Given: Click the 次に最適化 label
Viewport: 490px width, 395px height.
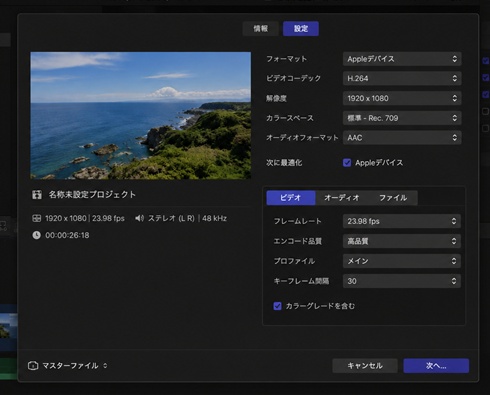Looking at the screenshot, I should [x=284, y=163].
